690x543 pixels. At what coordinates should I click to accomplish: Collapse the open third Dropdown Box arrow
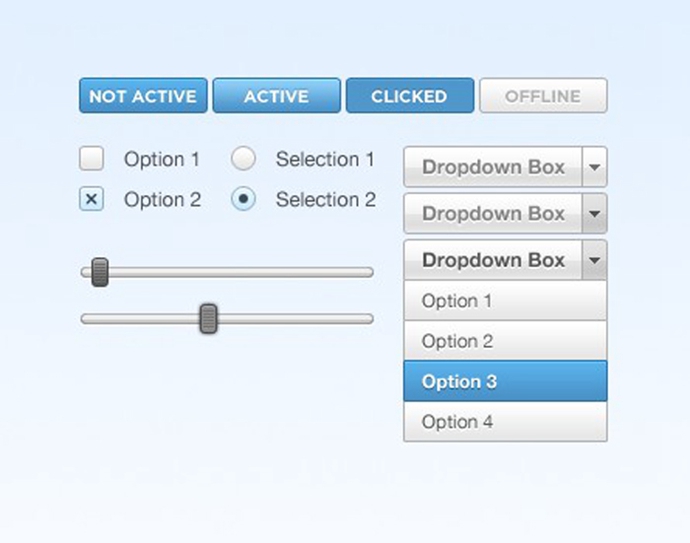point(594,260)
